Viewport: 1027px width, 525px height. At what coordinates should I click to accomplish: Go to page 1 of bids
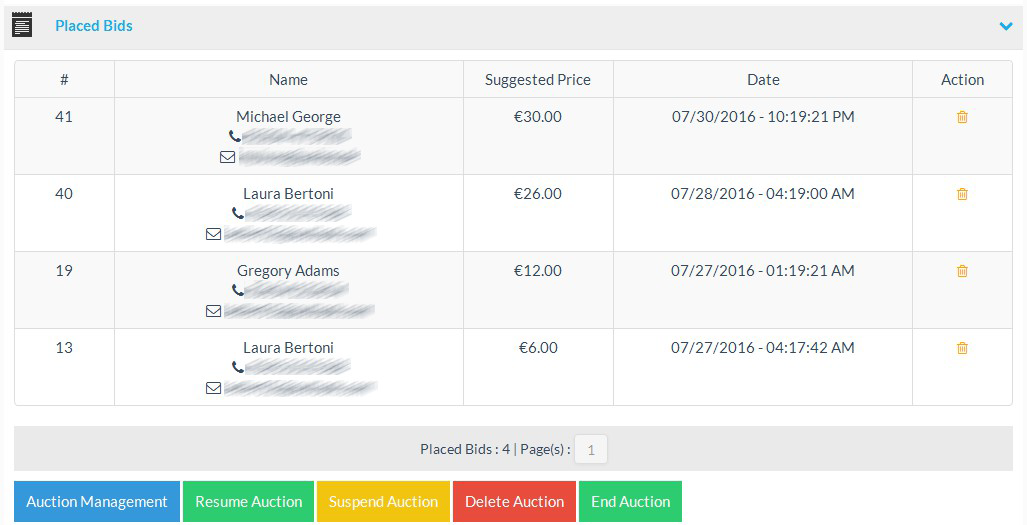click(x=590, y=450)
